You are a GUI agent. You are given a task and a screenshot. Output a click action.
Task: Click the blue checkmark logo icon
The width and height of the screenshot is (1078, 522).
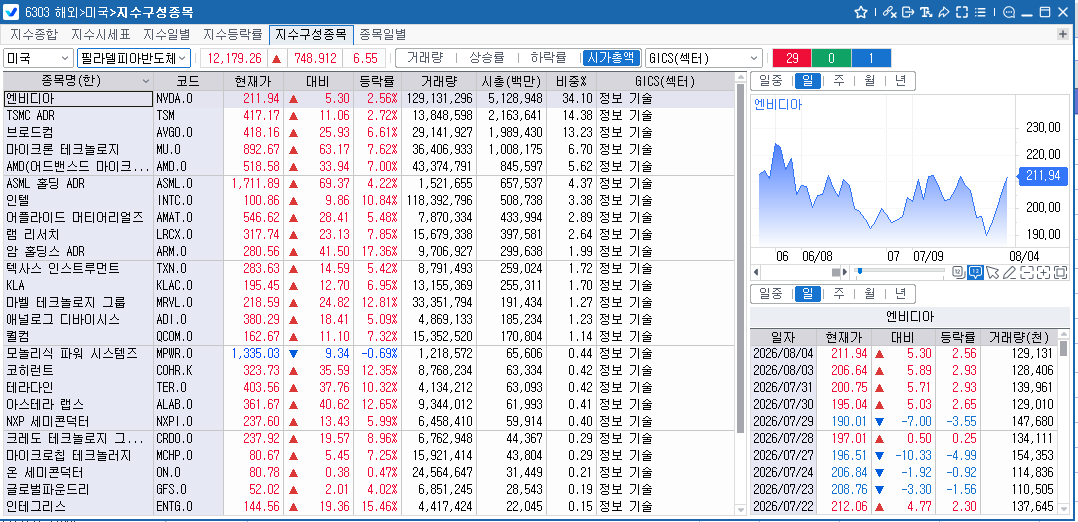pyautogui.click(x=12, y=12)
